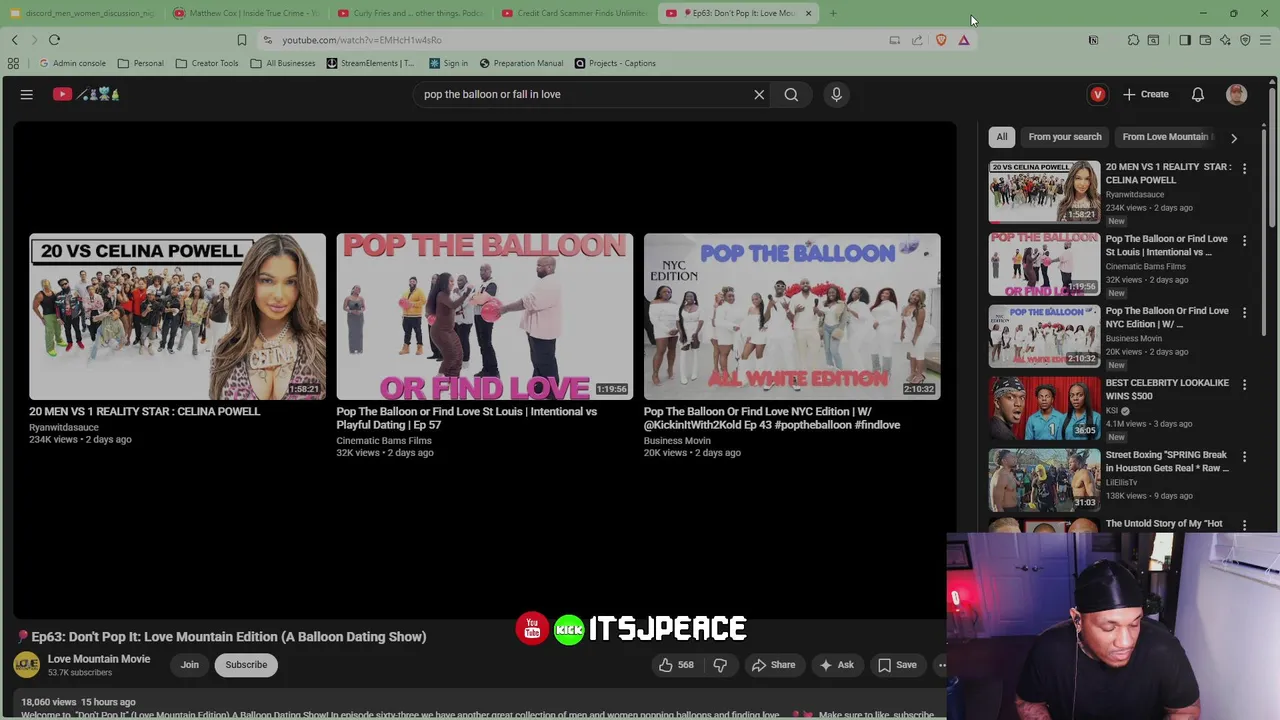Open the St Louis Pop The Balloon end-screen thumbnail
Viewport: 1280px width, 720px height.
485,316
